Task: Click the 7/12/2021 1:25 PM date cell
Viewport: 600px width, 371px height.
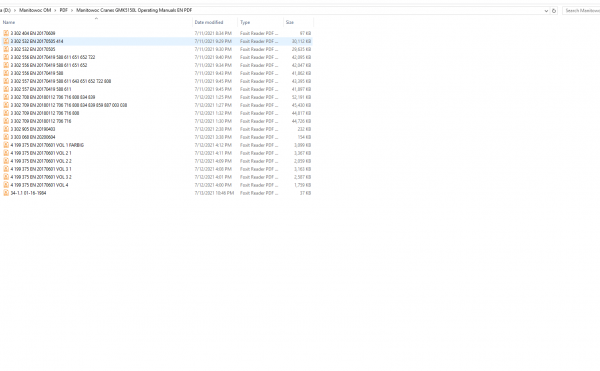Action: tap(213, 97)
